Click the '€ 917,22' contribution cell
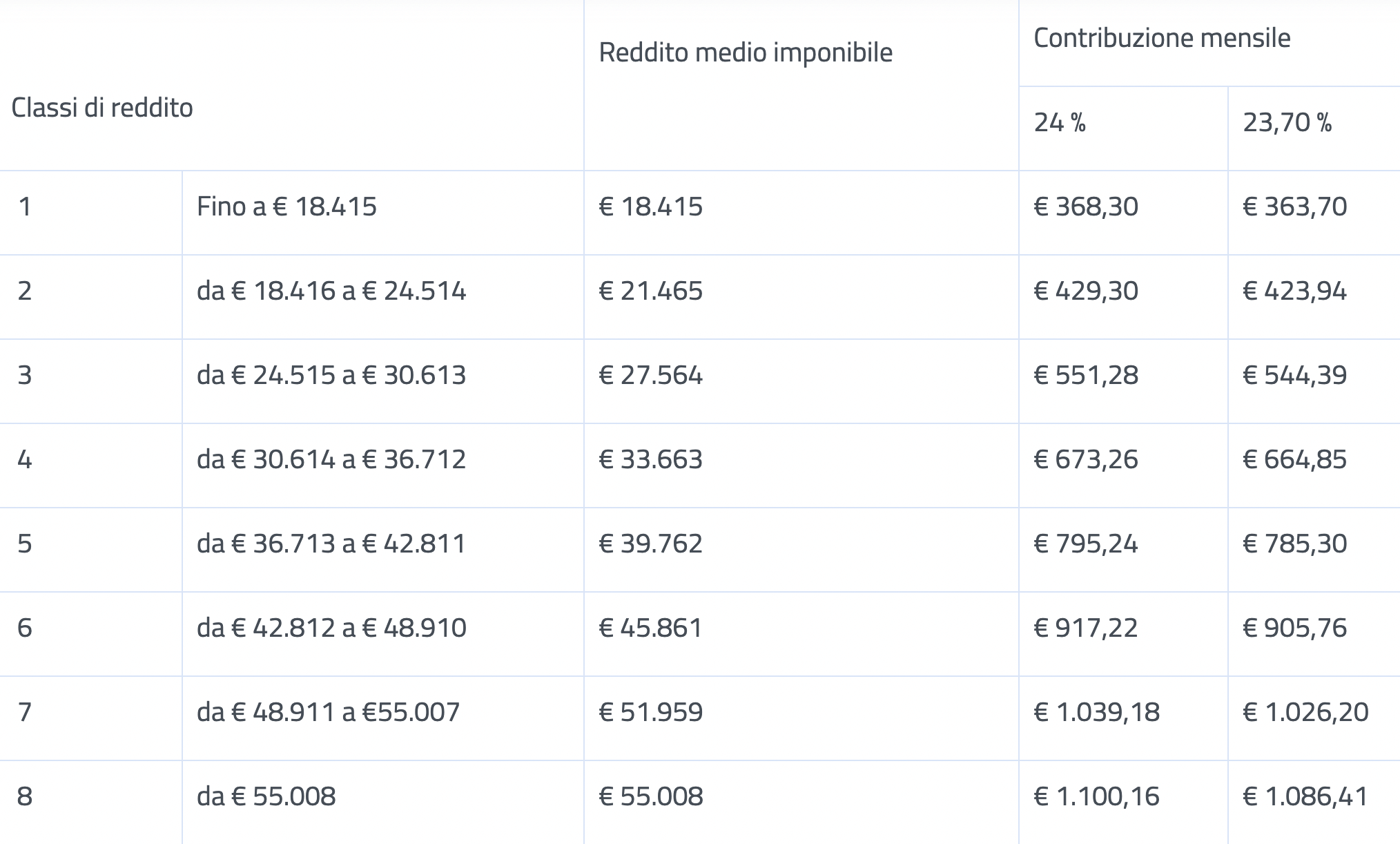 [1085, 628]
